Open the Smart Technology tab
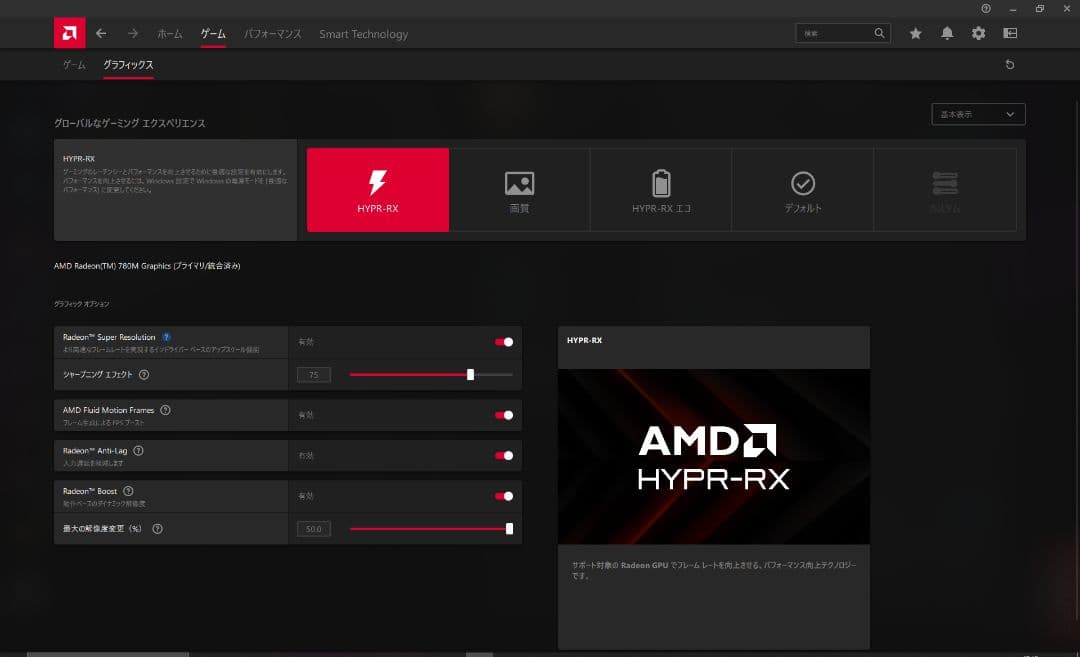Viewport: 1080px width, 657px height. click(363, 34)
